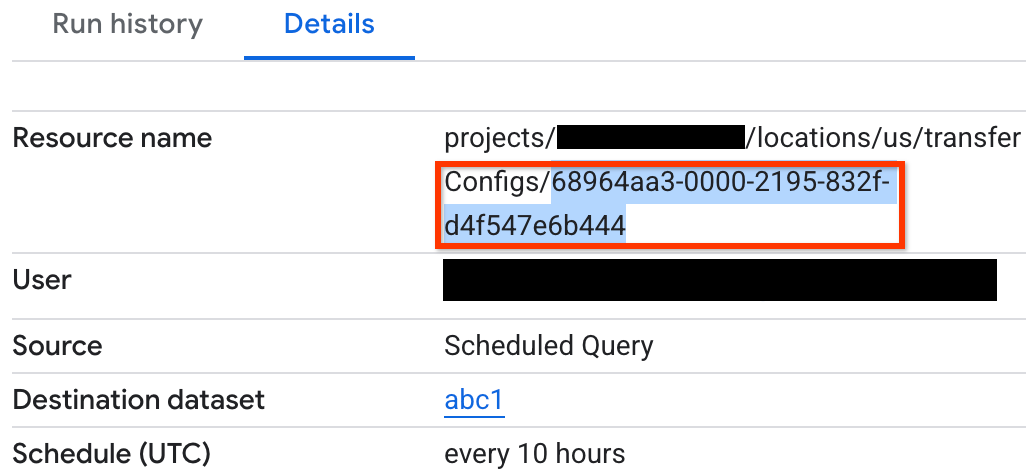Screen dimensions: 1026x474
Task: Click the Source row label
Action: click(x=57, y=346)
